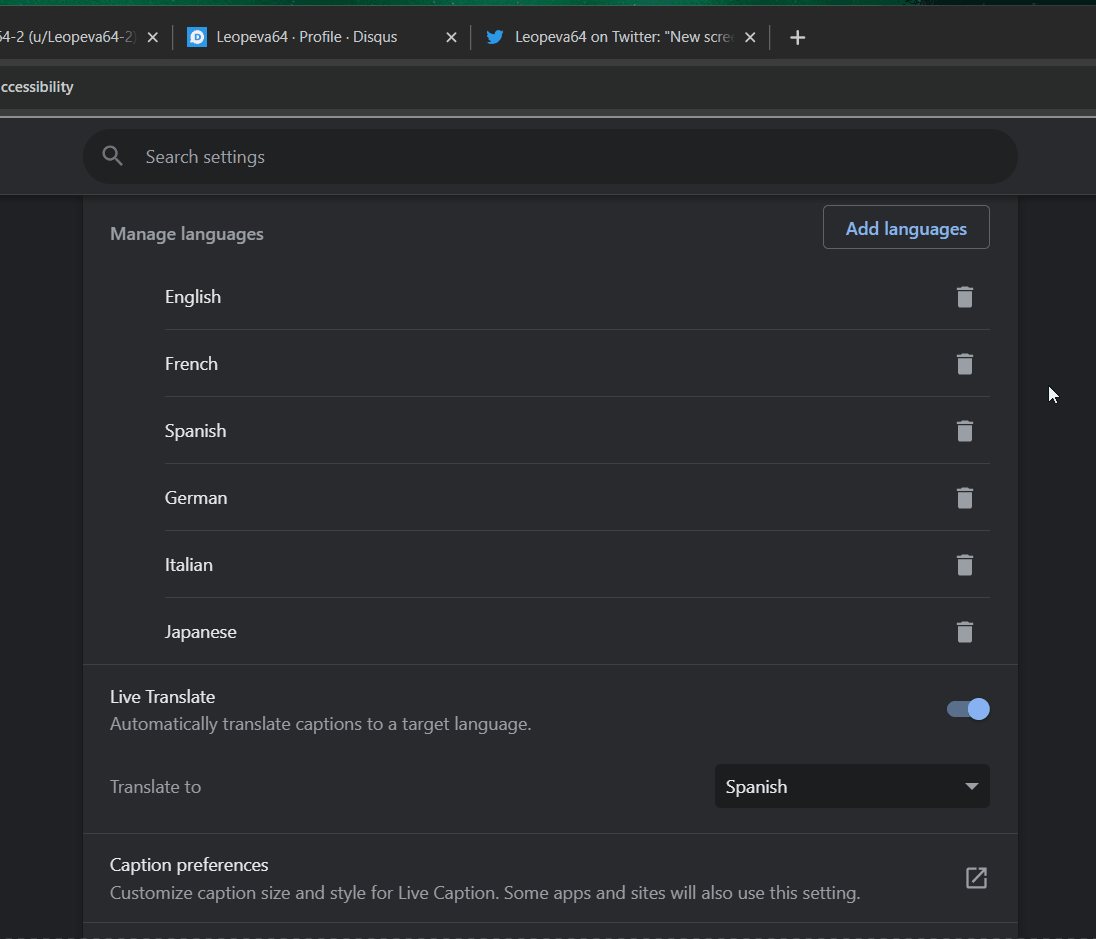This screenshot has width=1096, height=939.
Task: Delete the English language entry
Action: (x=964, y=297)
